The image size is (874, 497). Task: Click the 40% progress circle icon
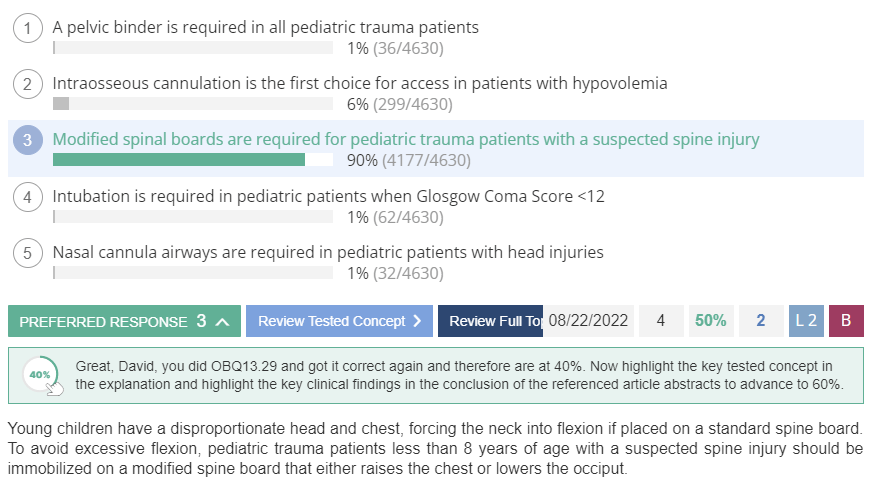click(x=41, y=375)
